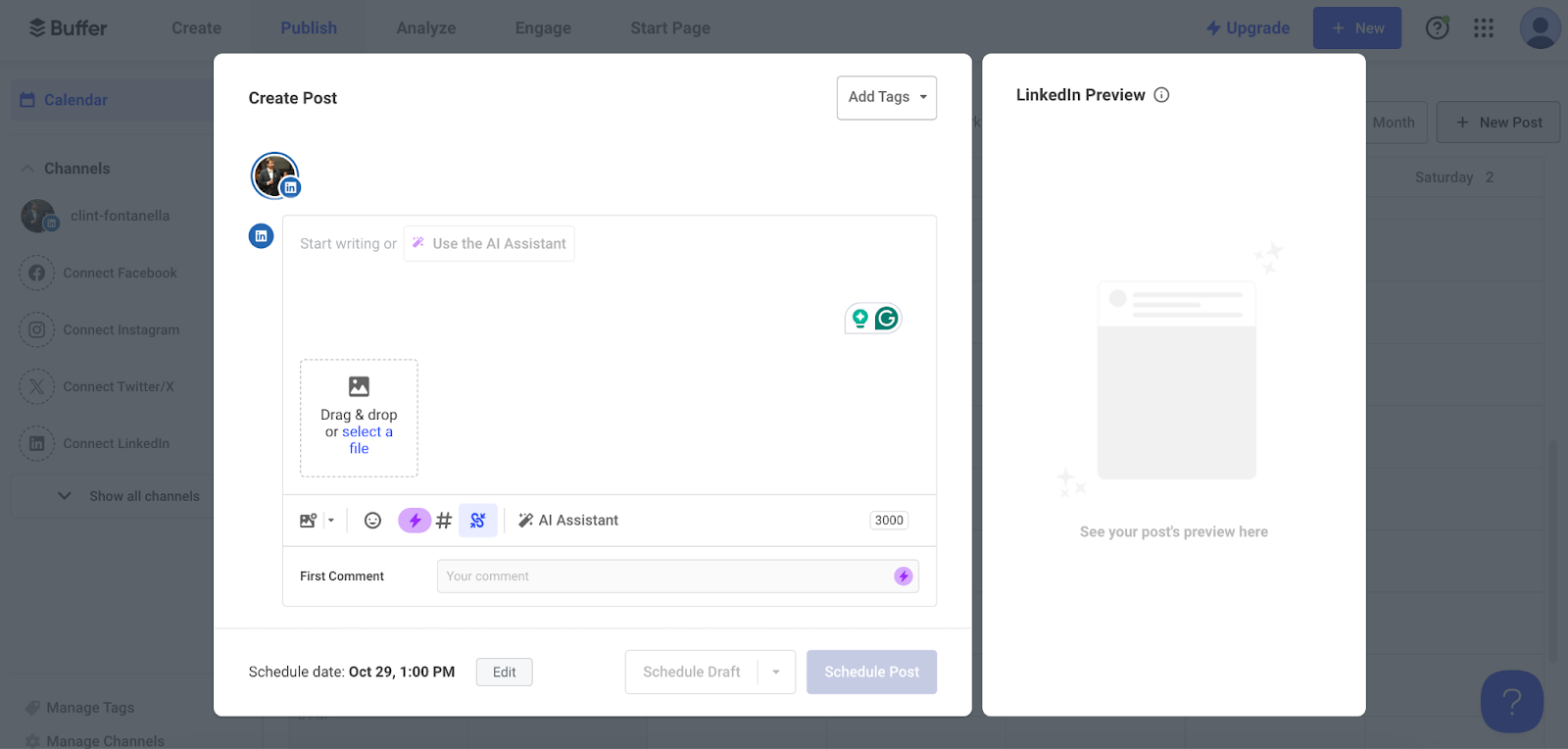Click the Schedule Post button
The width and height of the screenshot is (1568, 749).
(871, 673)
